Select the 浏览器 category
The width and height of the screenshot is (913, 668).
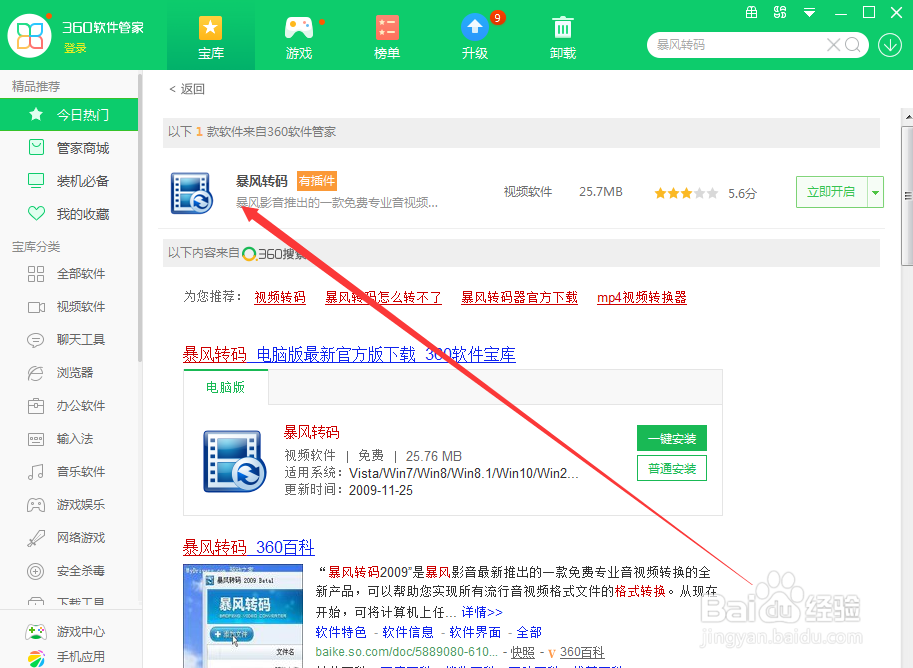[69, 373]
